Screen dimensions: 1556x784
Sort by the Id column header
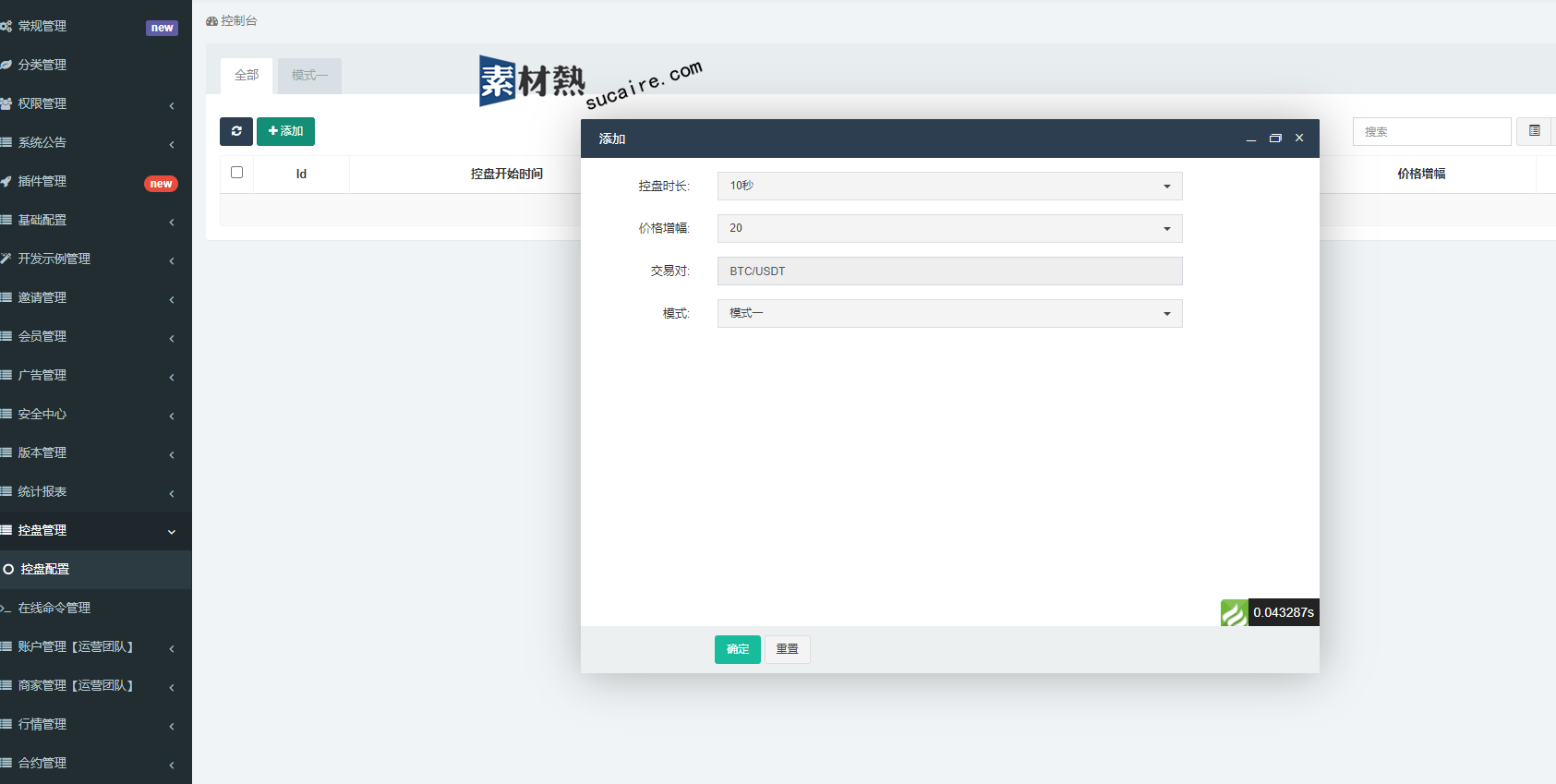point(301,174)
